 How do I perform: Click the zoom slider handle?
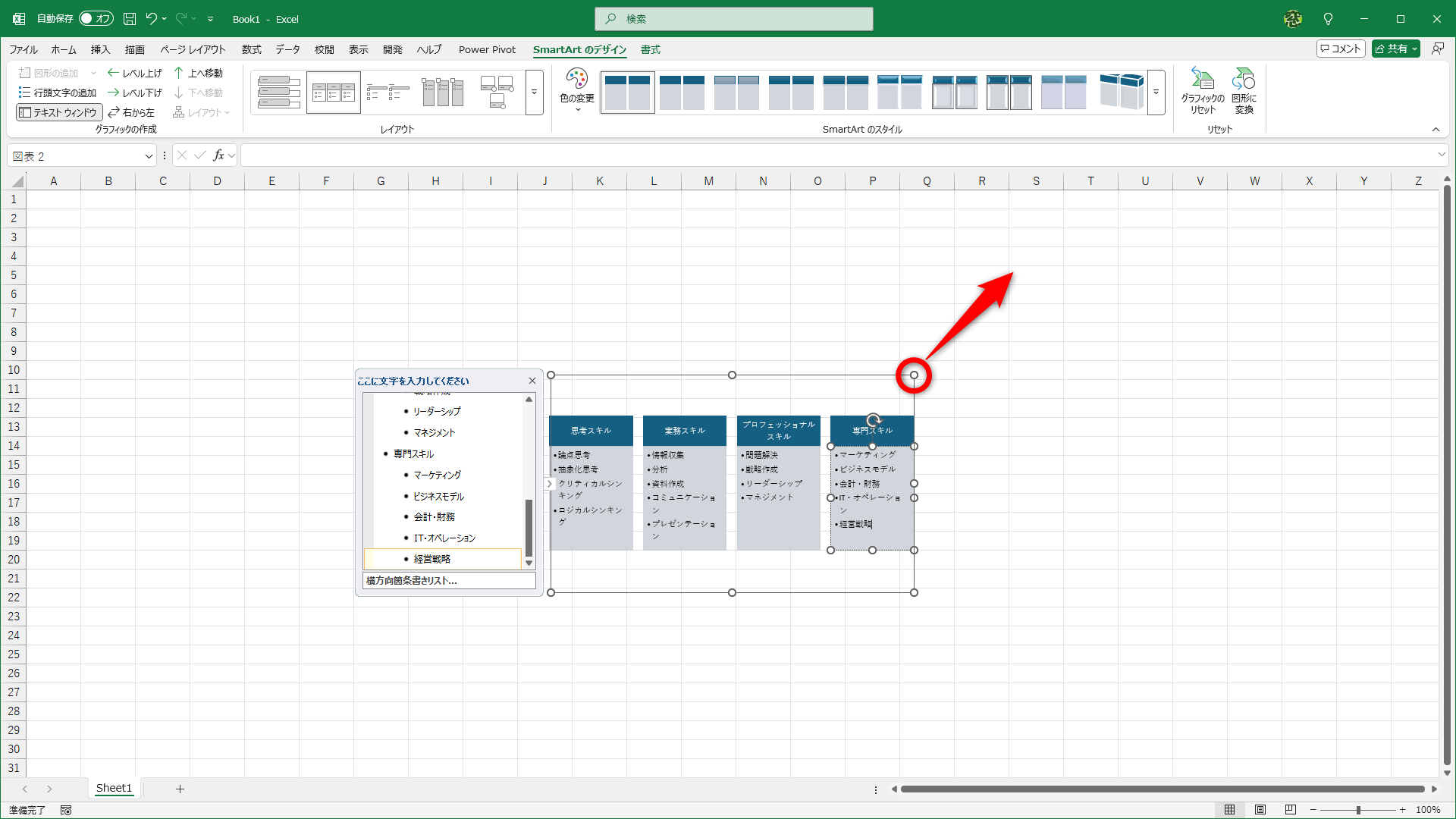tap(1358, 810)
